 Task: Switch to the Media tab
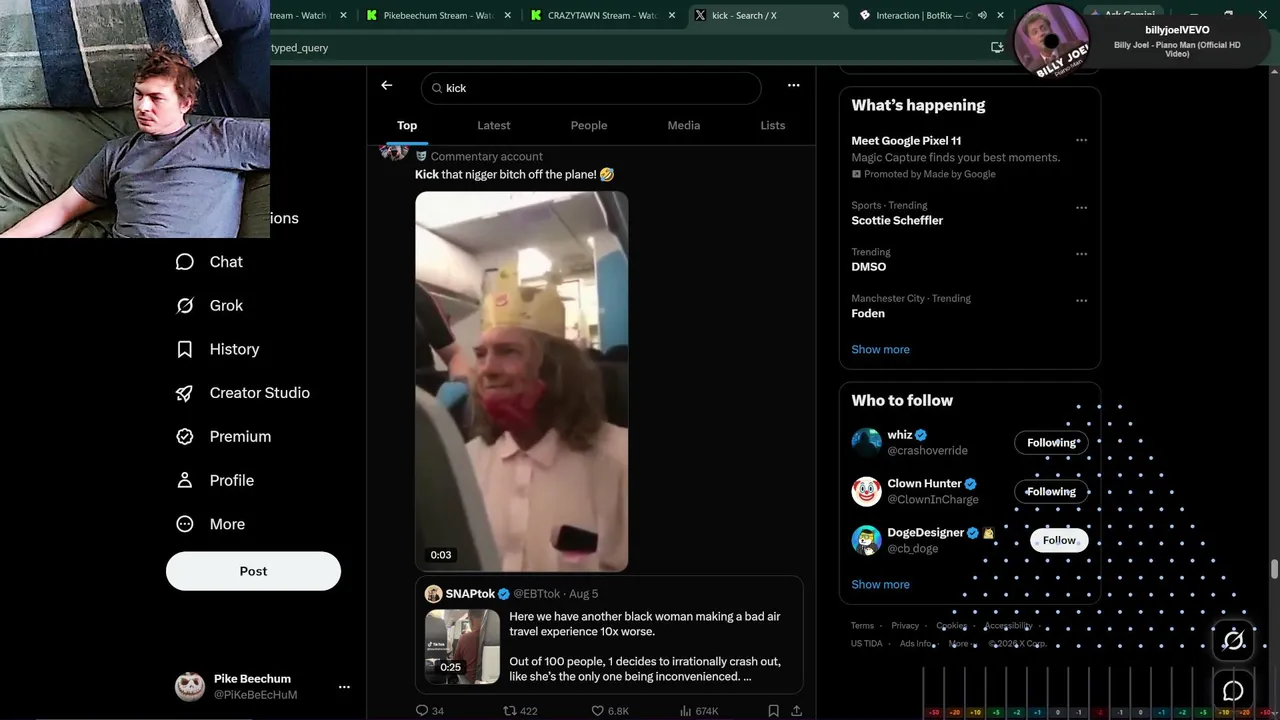(x=684, y=126)
